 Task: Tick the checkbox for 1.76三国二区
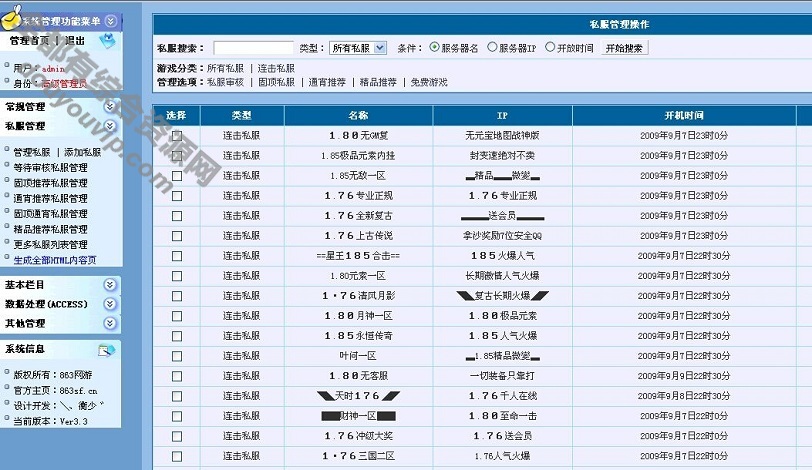[177, 457]
